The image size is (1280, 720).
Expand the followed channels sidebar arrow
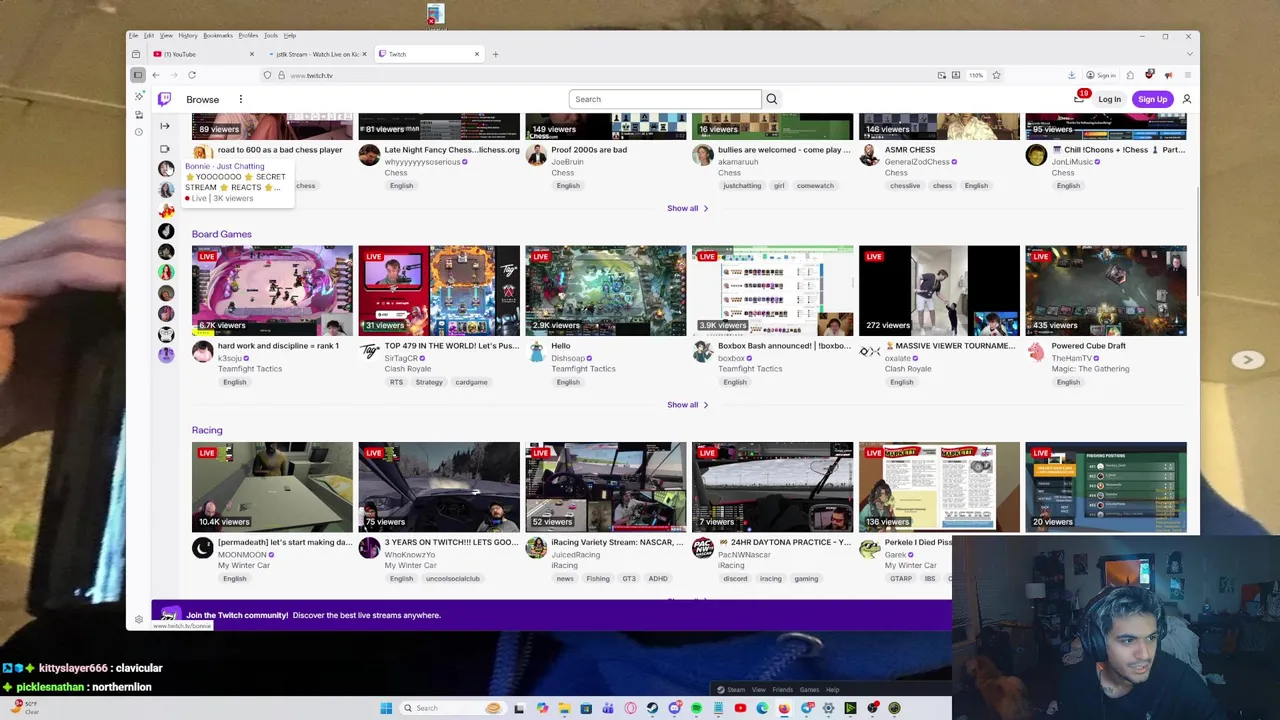click(165, 126)
